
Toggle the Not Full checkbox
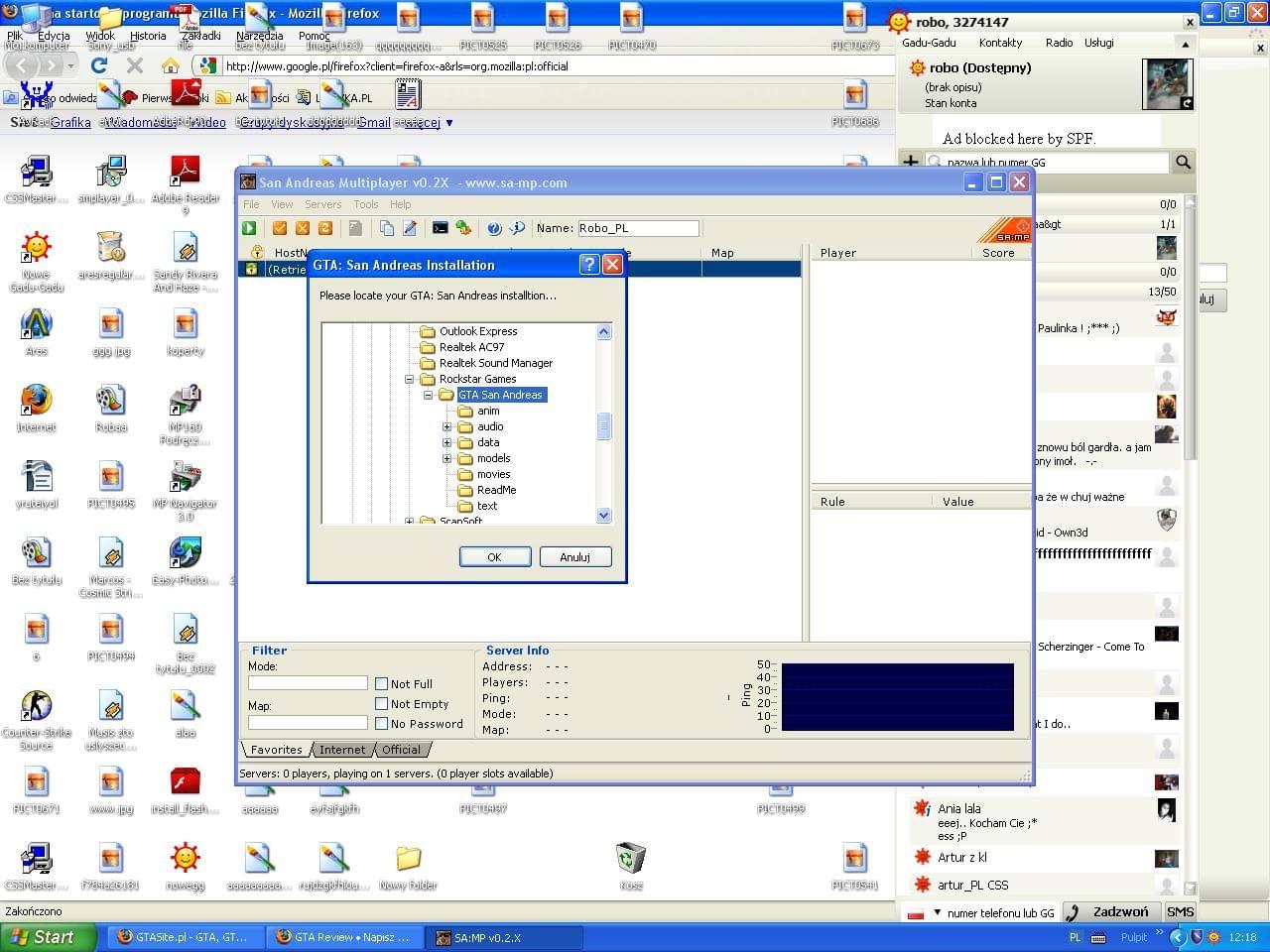pos(381,683)
